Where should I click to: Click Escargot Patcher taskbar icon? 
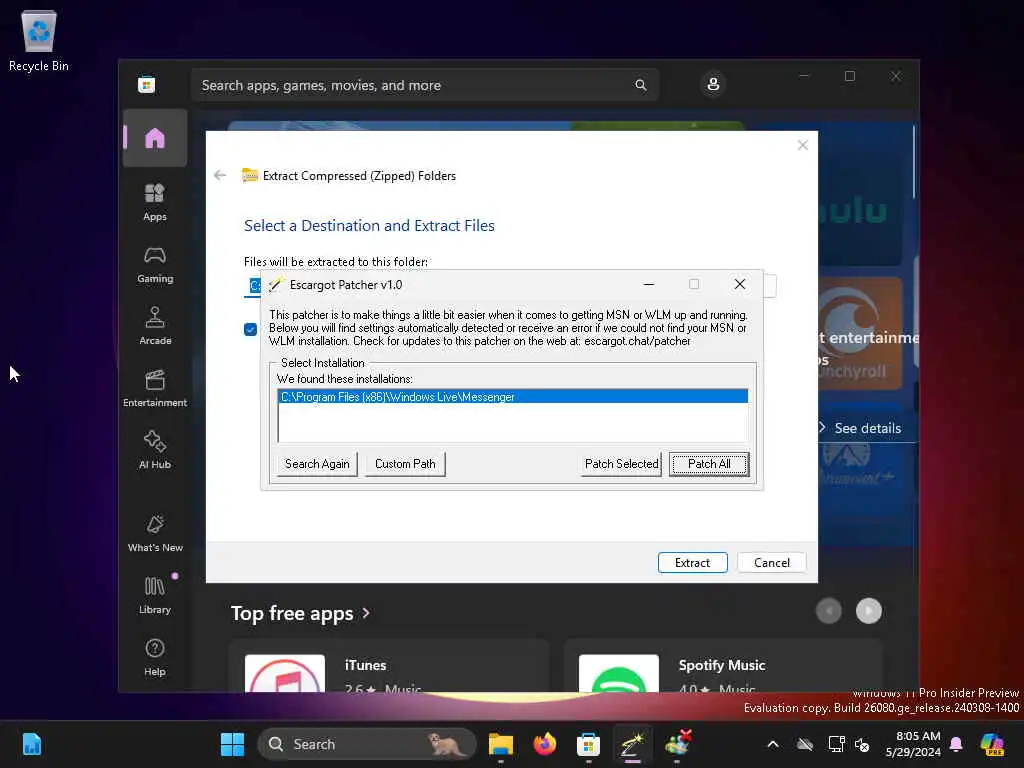632,744
